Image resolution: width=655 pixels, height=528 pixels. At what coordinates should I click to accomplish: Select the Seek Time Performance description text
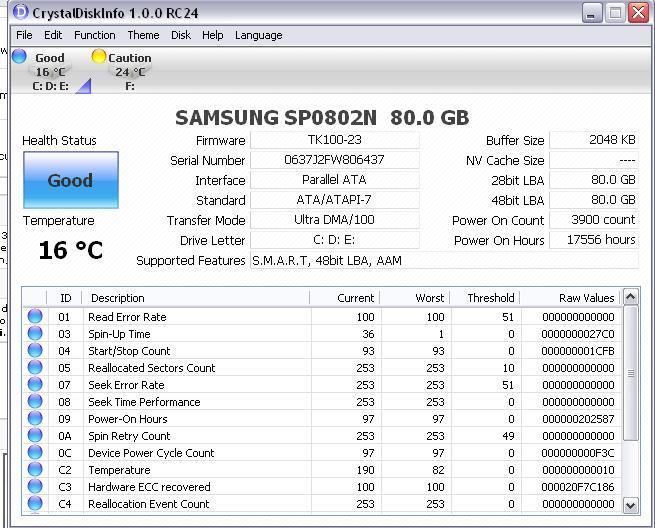(x=144, y=402)
